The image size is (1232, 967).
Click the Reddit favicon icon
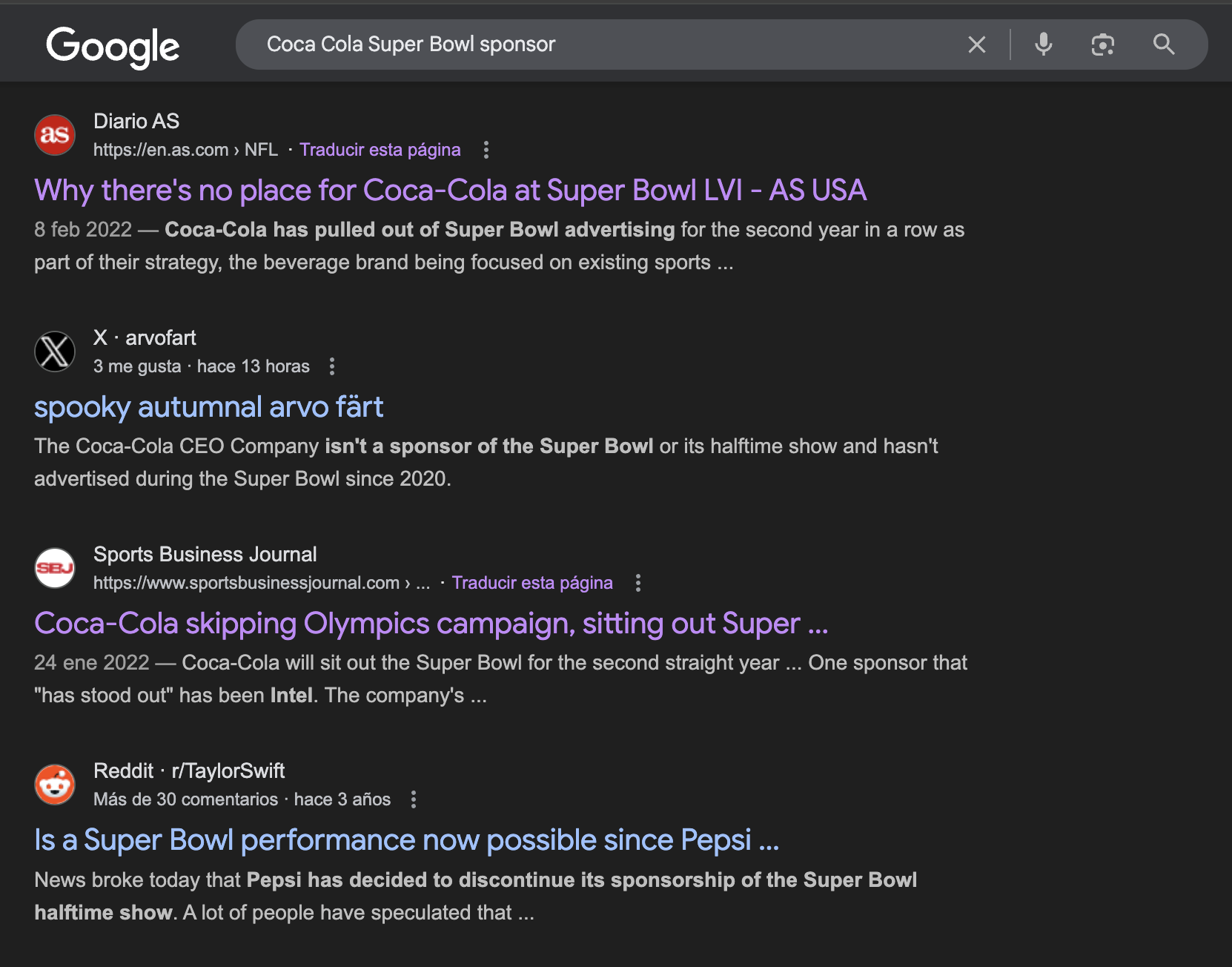coord(55,785)
